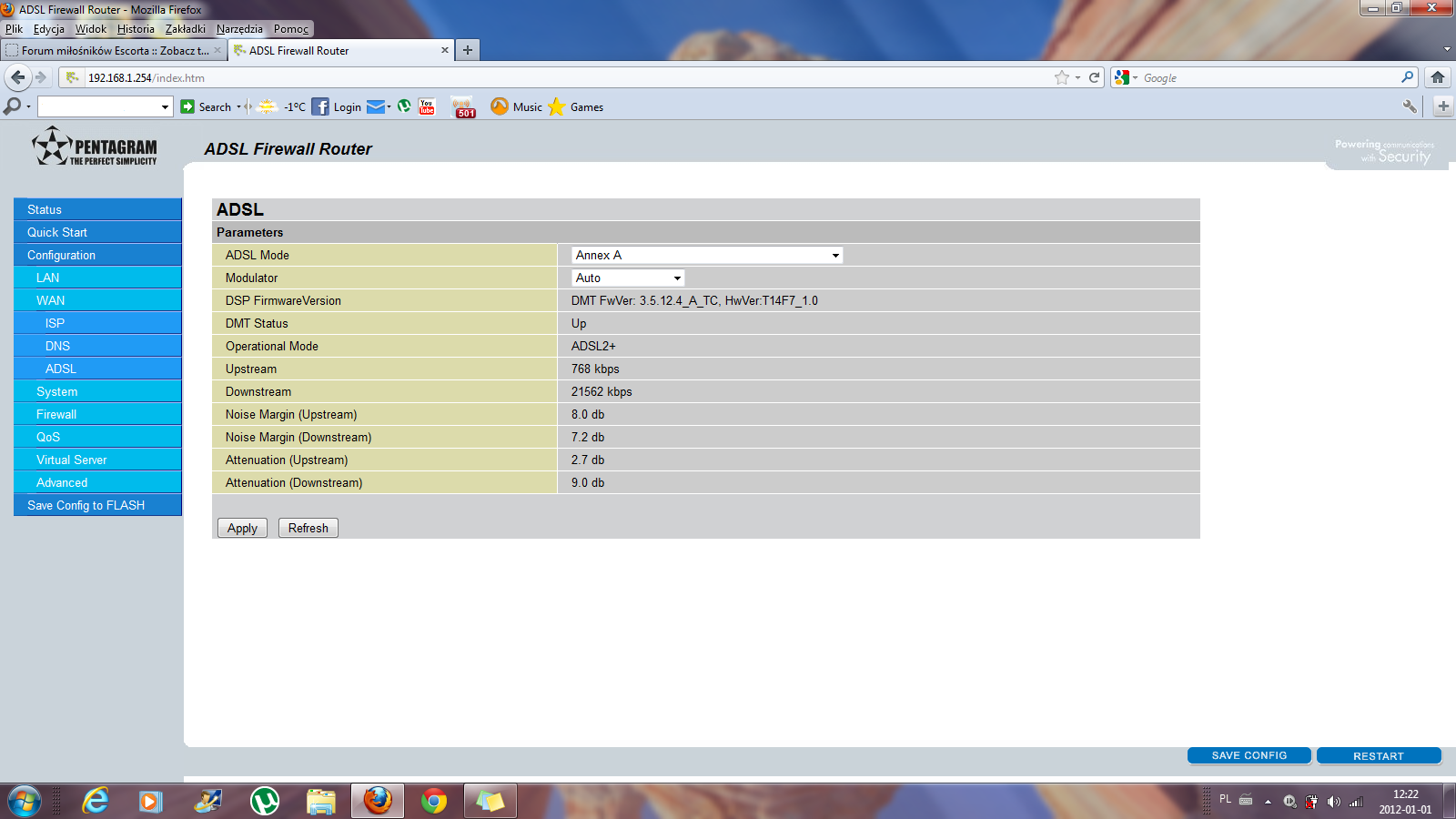Click the Firefox home icon

click(x=1438, y=77)
